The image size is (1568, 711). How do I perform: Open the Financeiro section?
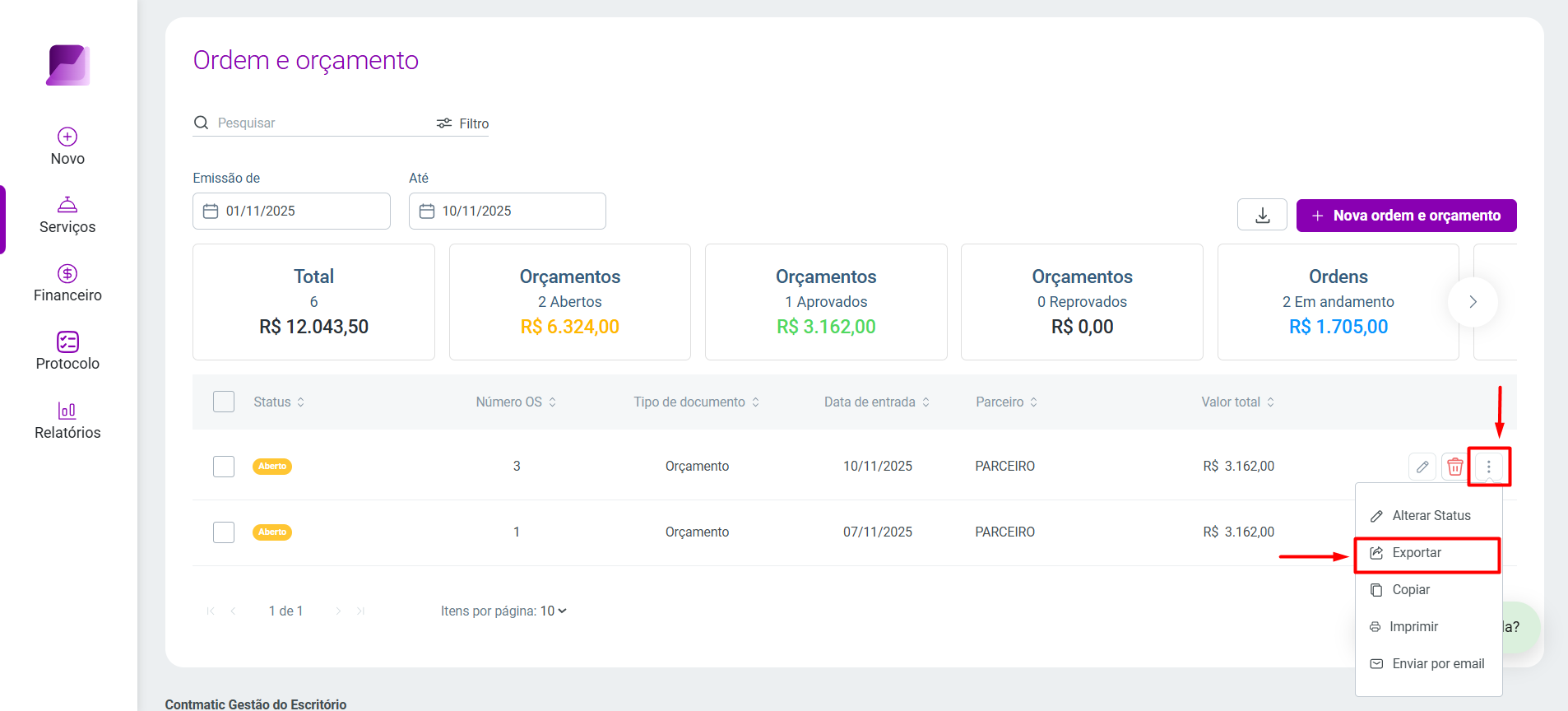[x=67, y=284]
